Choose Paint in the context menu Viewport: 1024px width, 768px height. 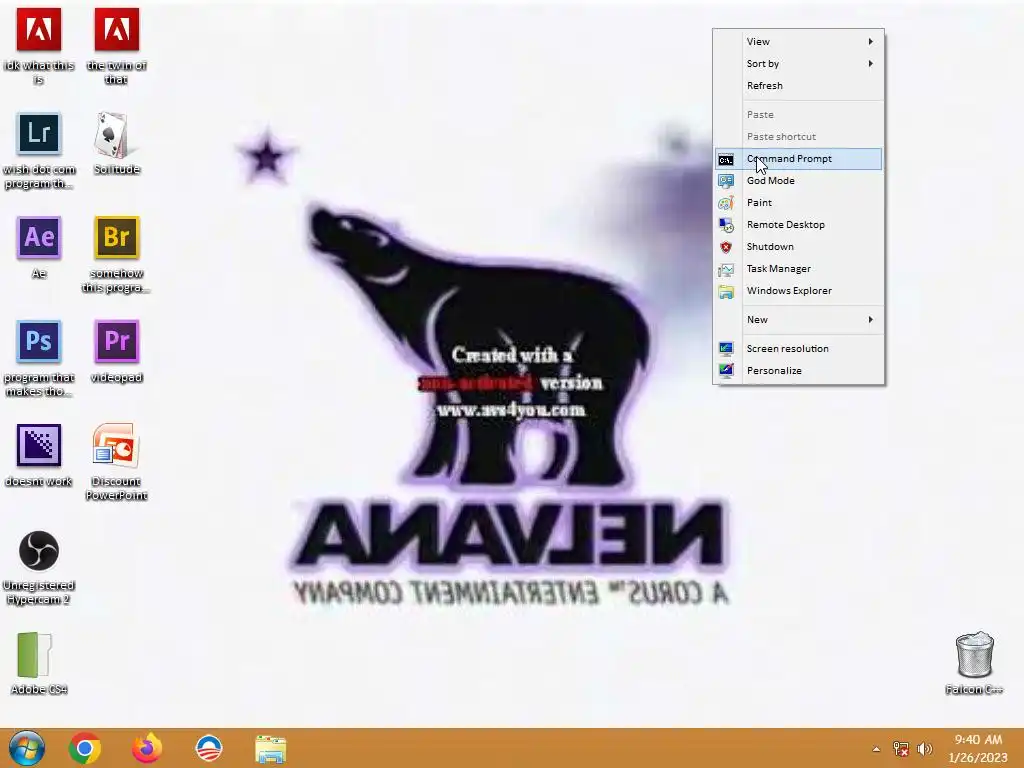798,202
